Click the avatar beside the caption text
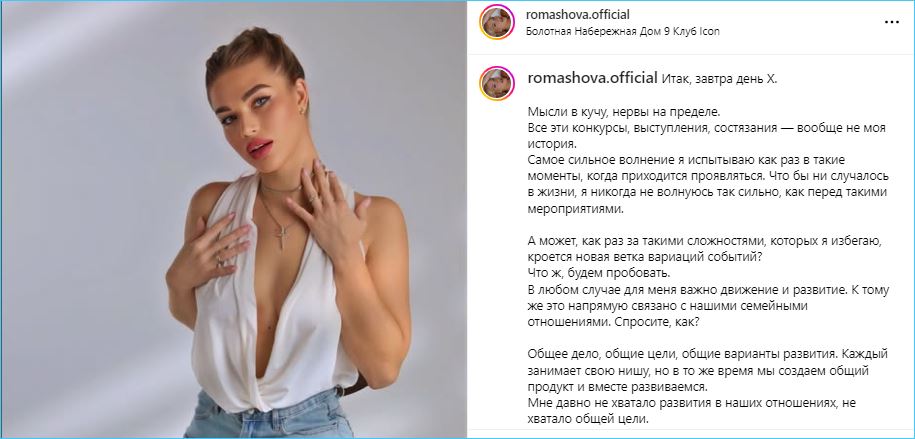 click(496, 83)
